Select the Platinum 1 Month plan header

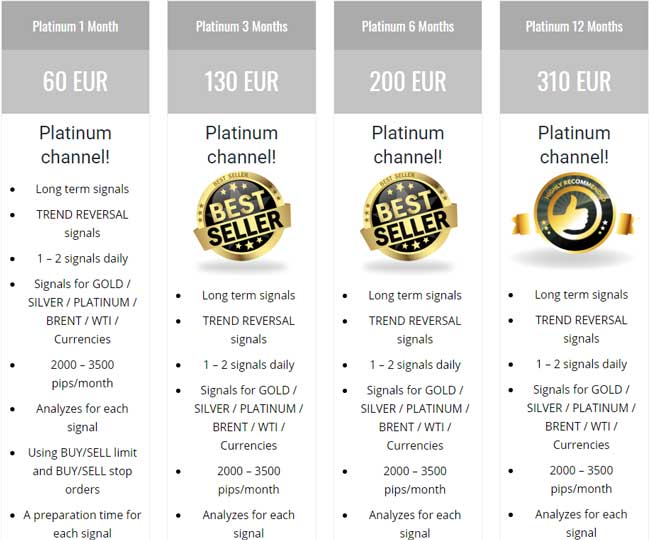coord(75,26)
